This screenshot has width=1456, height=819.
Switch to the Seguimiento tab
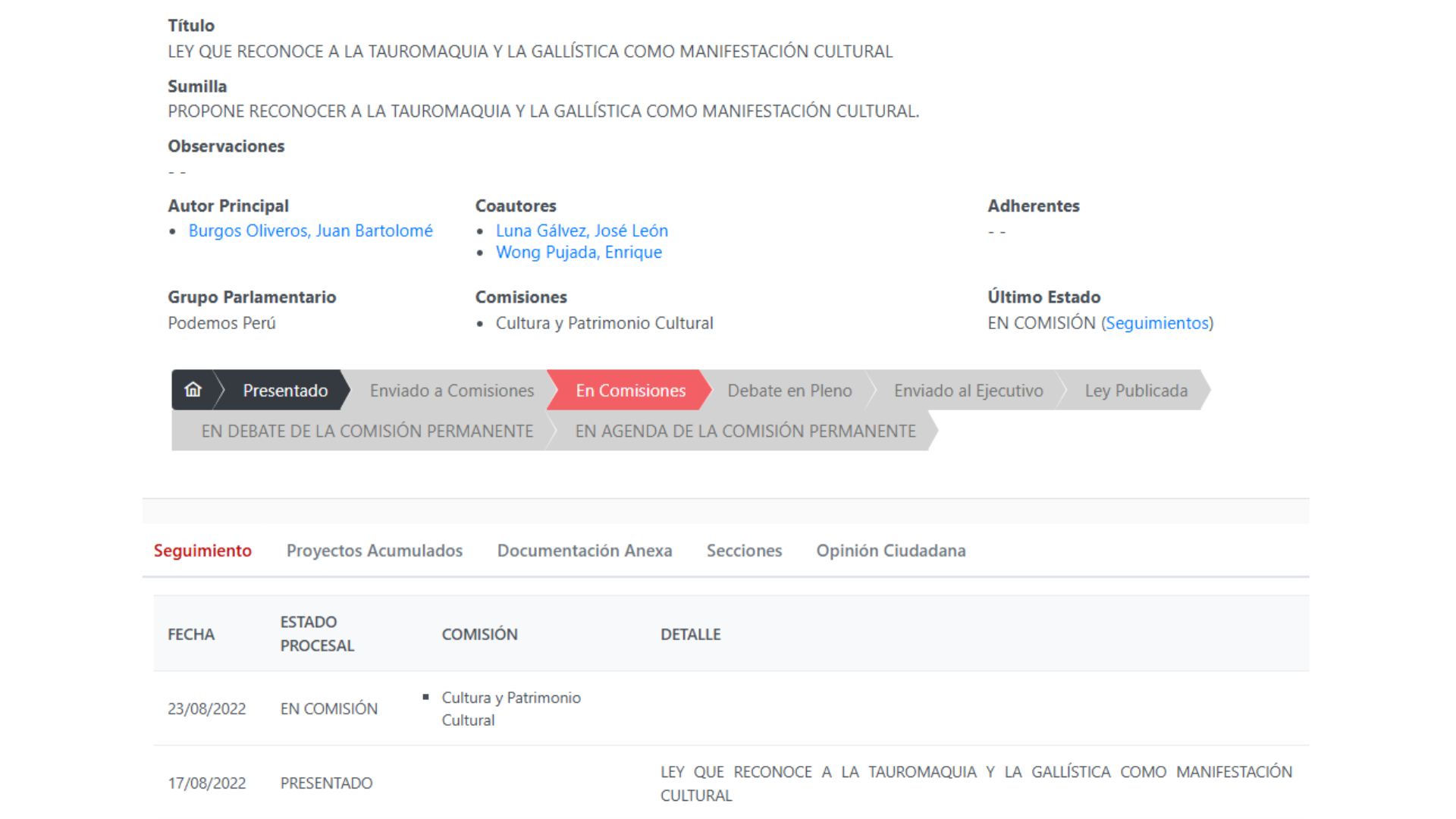coord(202,551)
